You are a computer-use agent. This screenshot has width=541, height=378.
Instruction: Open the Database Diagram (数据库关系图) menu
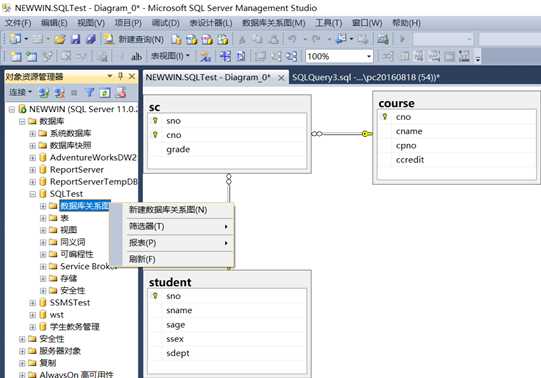(x=274, y=23)
